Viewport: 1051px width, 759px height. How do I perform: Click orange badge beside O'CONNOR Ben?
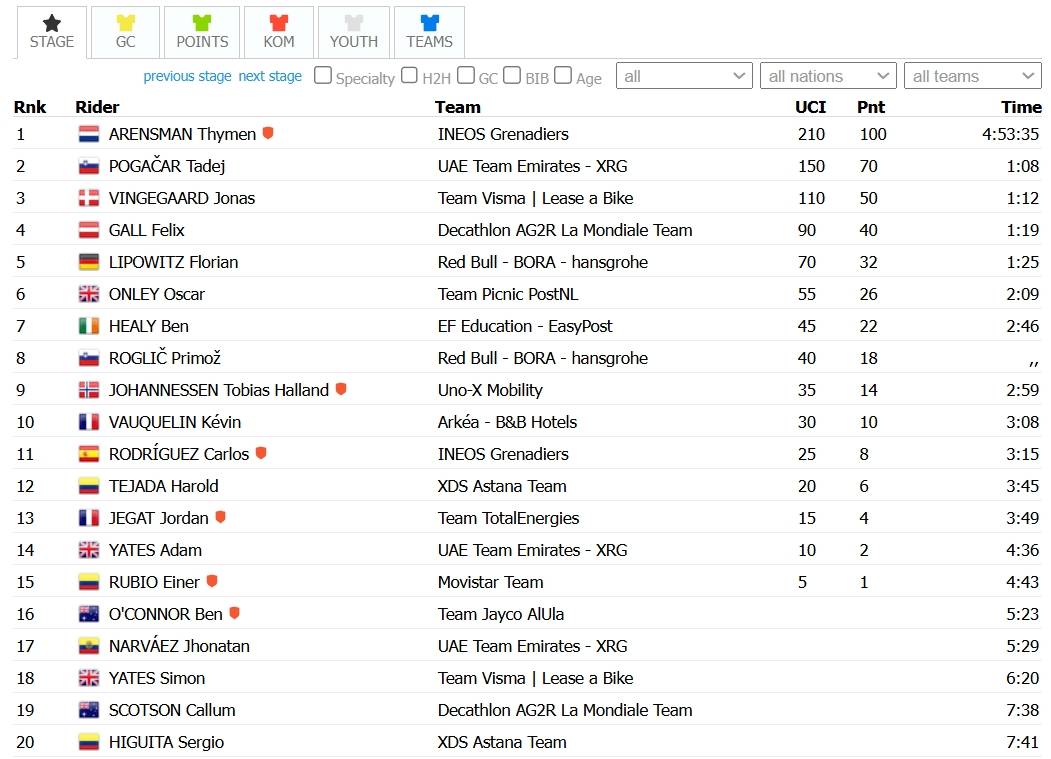(x=235, y=613)
